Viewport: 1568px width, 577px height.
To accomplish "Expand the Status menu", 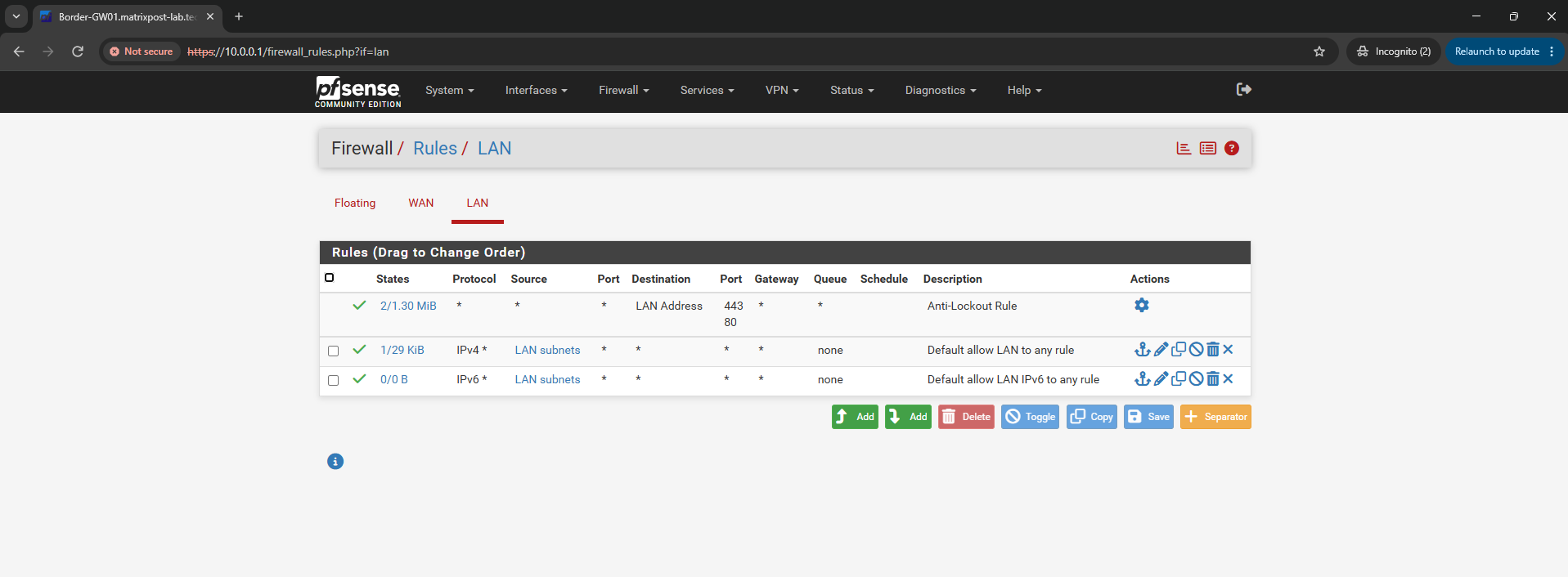I will tap(852, 90).
